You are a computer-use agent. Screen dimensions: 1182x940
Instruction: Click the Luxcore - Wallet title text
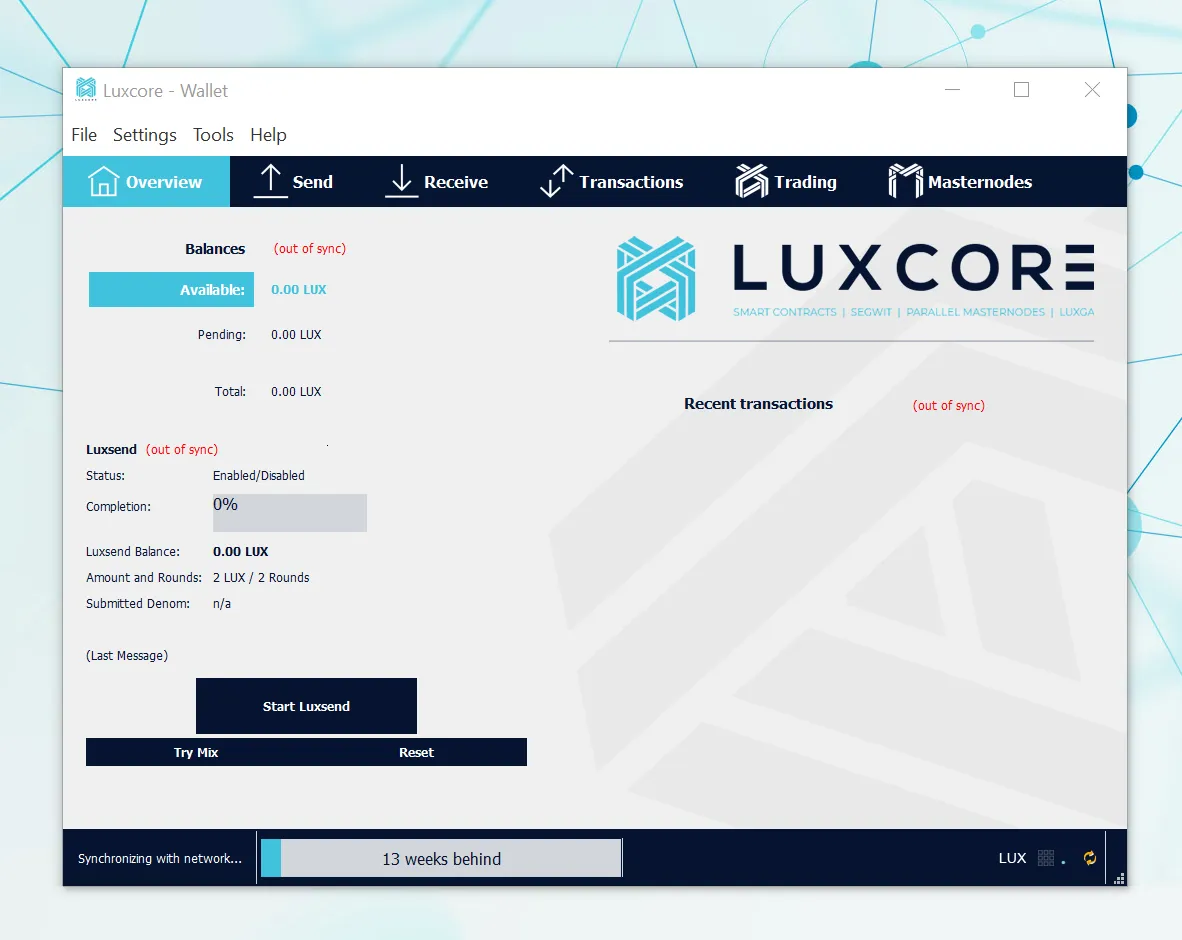(x=165, y=90)
